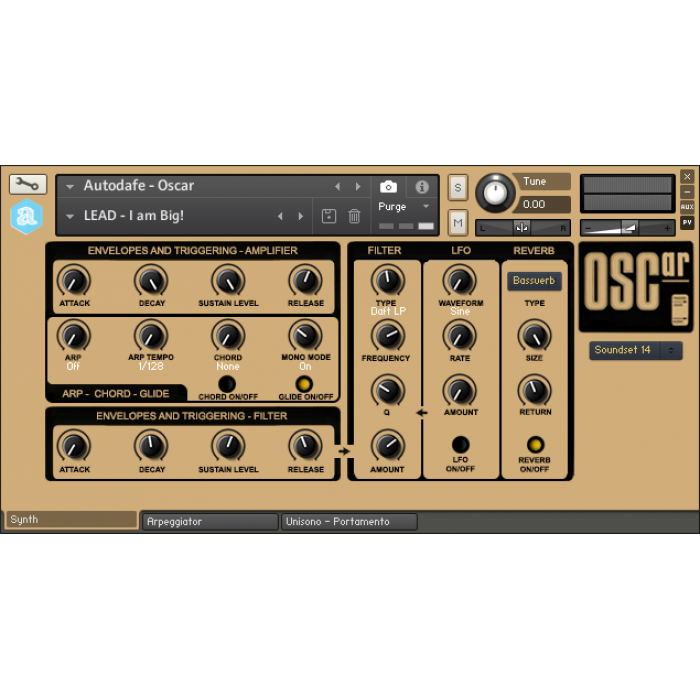Expand the LEAD - I am Big! snapshot dropdown
This screenshot has width=700, height=700.
[70, 217]
